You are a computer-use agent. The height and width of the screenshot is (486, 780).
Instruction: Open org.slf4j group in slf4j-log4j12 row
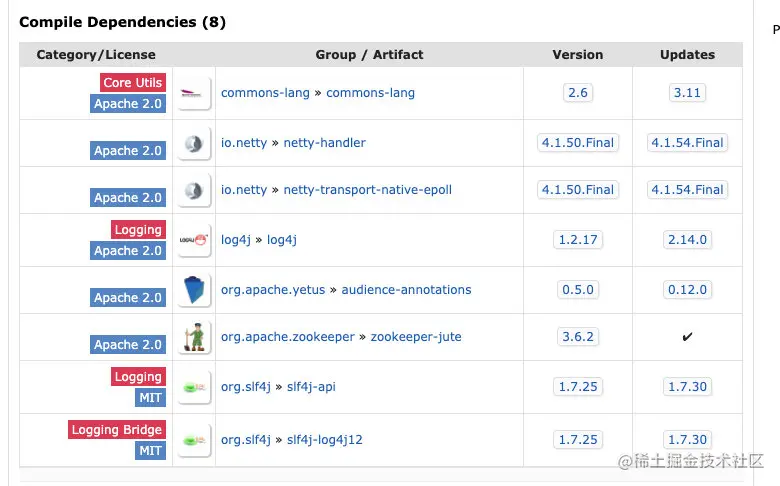(x=246, y=440)
